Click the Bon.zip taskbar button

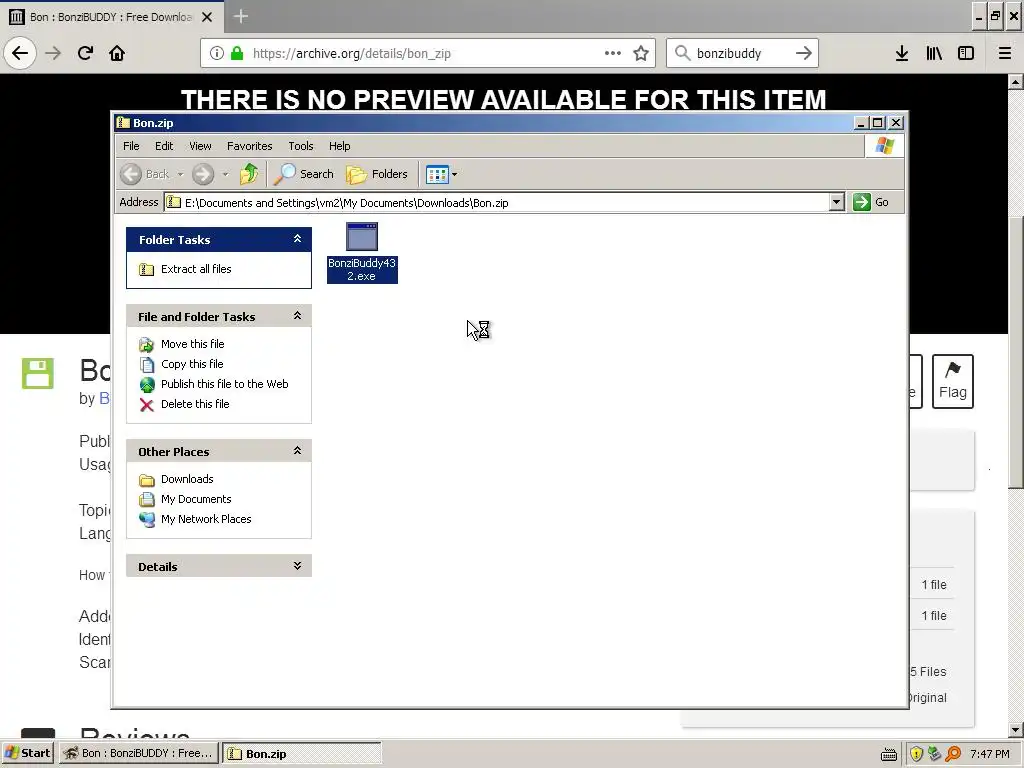point(302,753)
